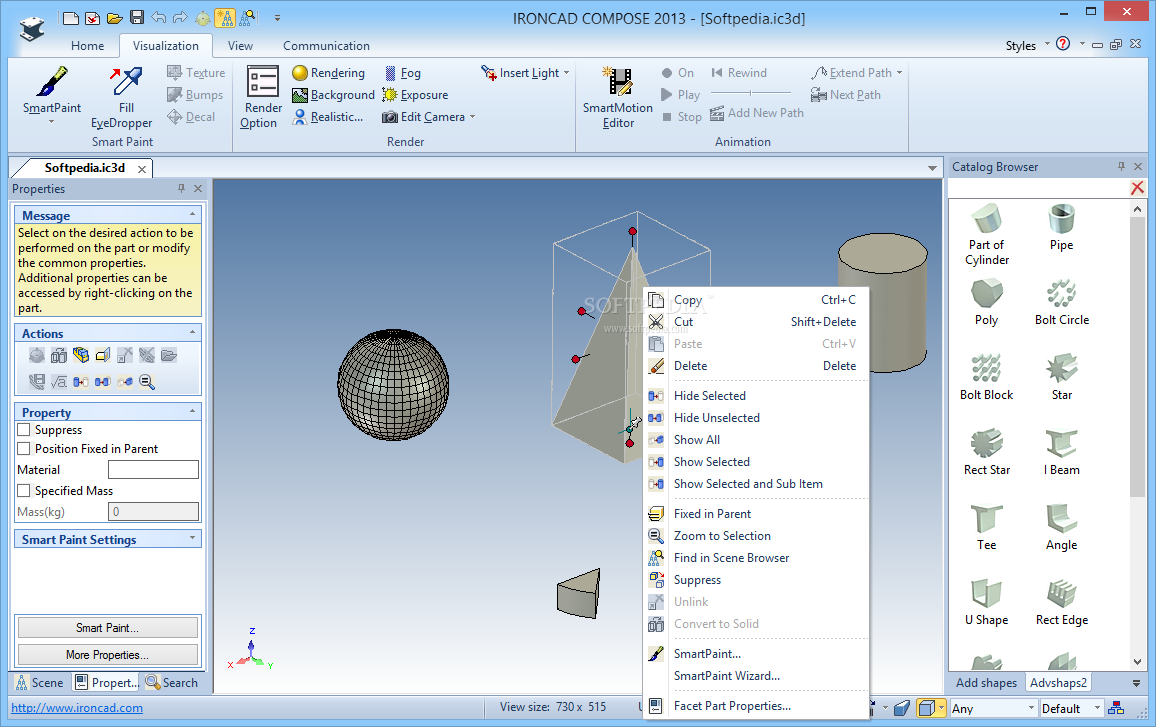Click the Catalog Browser scroll down arrow
This screenshot has height=727, width=1156.
coord(1137,662)
